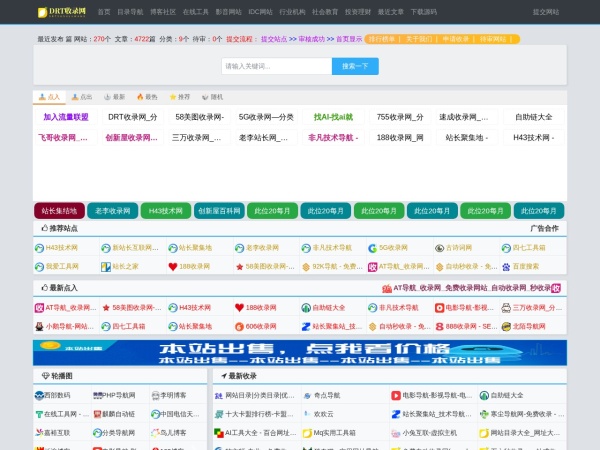Click the 百度搜索 paw icon

click(506, 267)
